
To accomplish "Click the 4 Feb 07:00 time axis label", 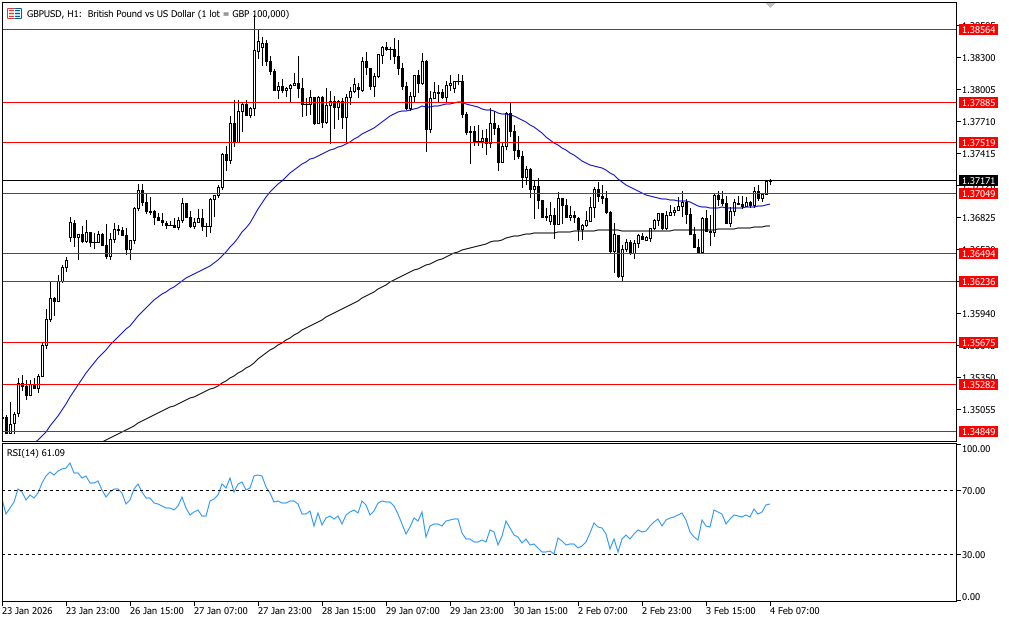I will (794, 610).
